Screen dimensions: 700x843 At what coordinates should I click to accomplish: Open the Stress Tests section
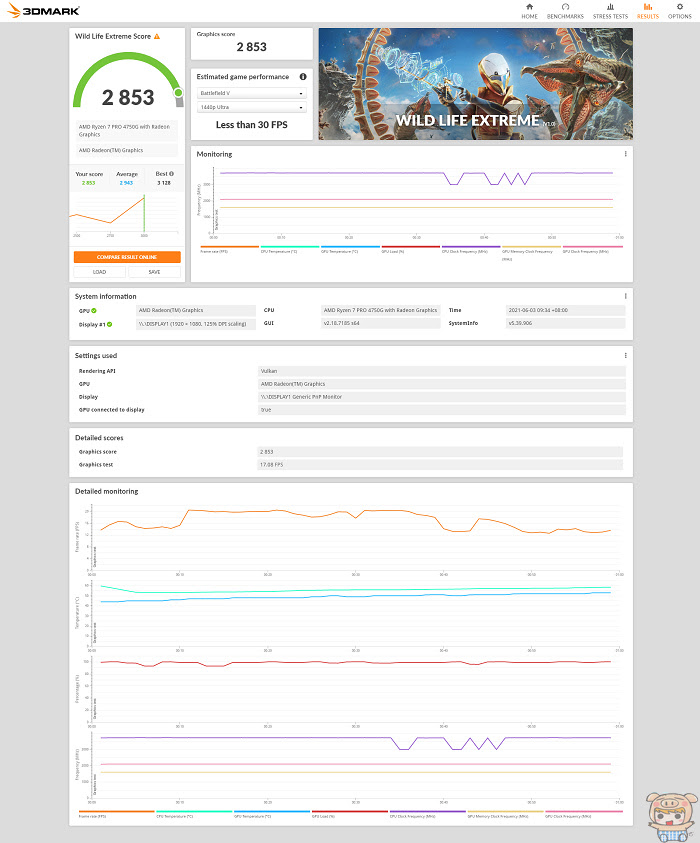(x=610, y=11)
